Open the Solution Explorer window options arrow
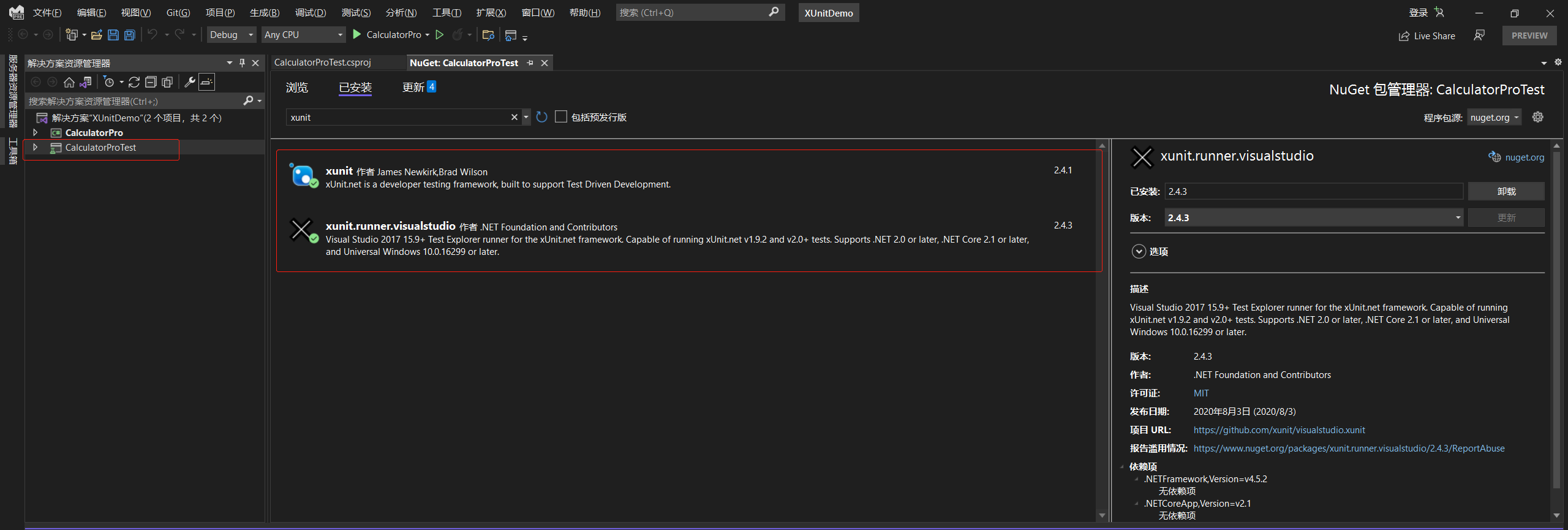The width and height of the screenshot is (1568, 530). click(230, 62)
